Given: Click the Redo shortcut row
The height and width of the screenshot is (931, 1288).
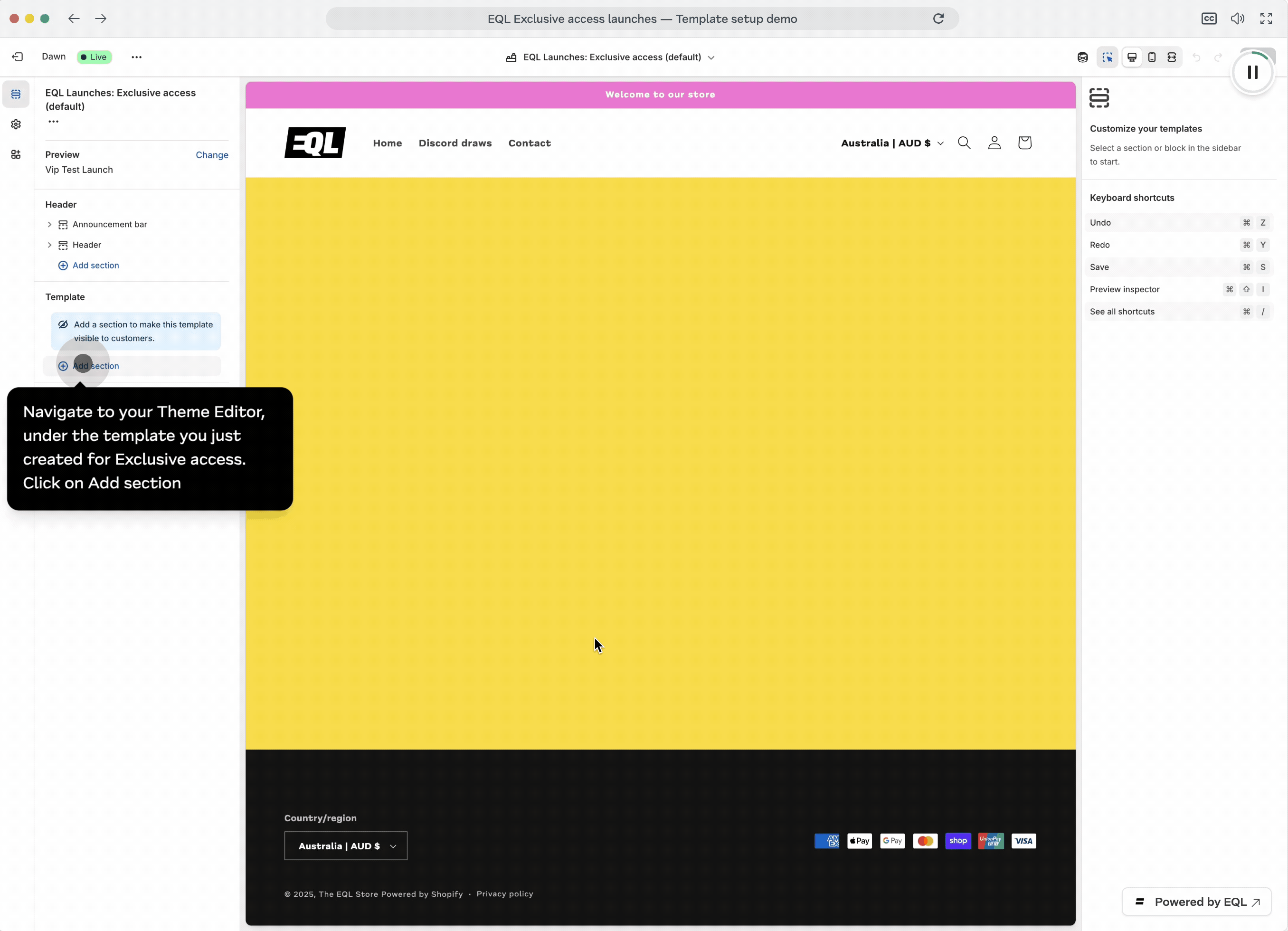Looking at the screenshot, I should coord(1179,245).
